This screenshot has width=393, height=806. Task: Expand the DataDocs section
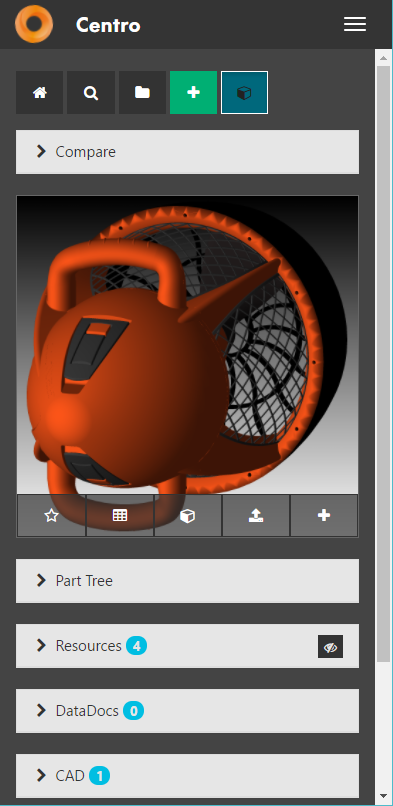pos(188,711)
